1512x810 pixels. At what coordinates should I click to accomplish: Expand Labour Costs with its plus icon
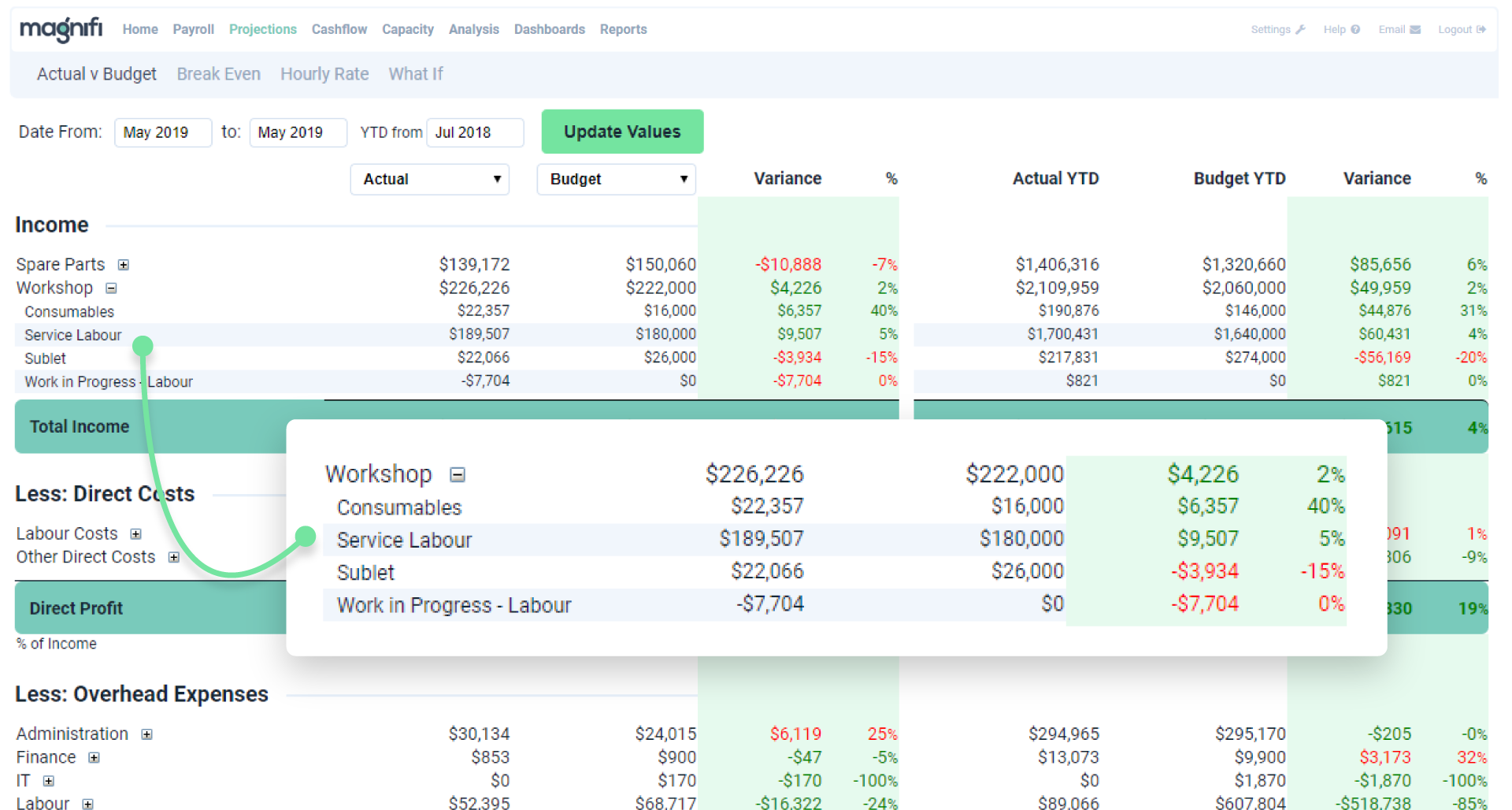click(135, 533)
